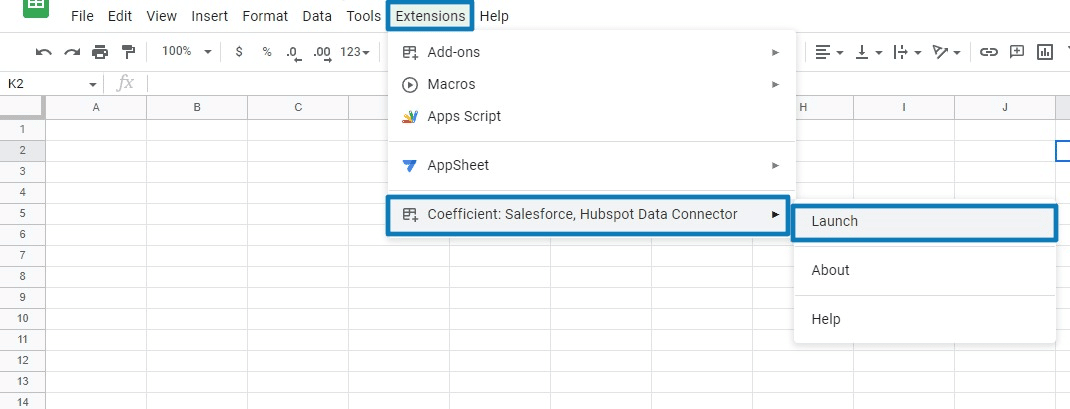Click the Insert link icon

click(989, 52)
